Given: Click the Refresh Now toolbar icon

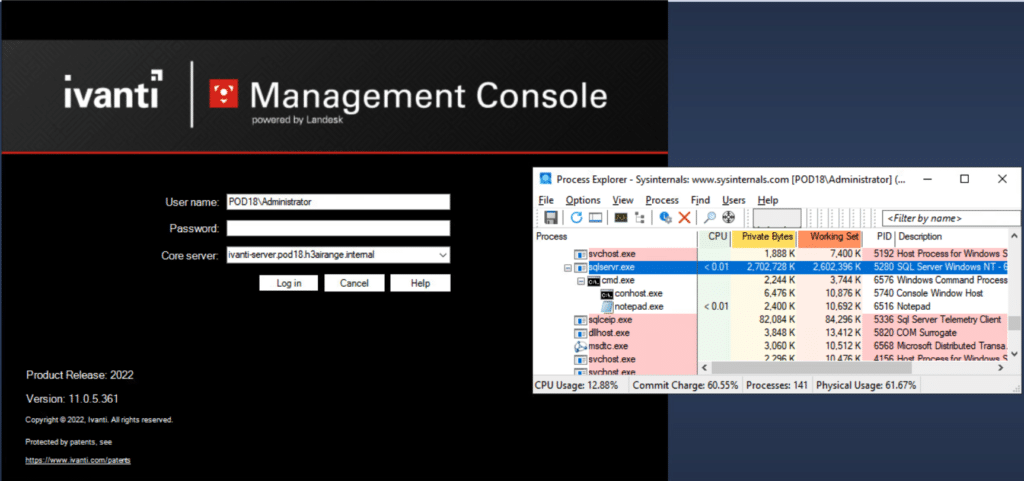Looking at the screenshot, I should tap(575, 217).
